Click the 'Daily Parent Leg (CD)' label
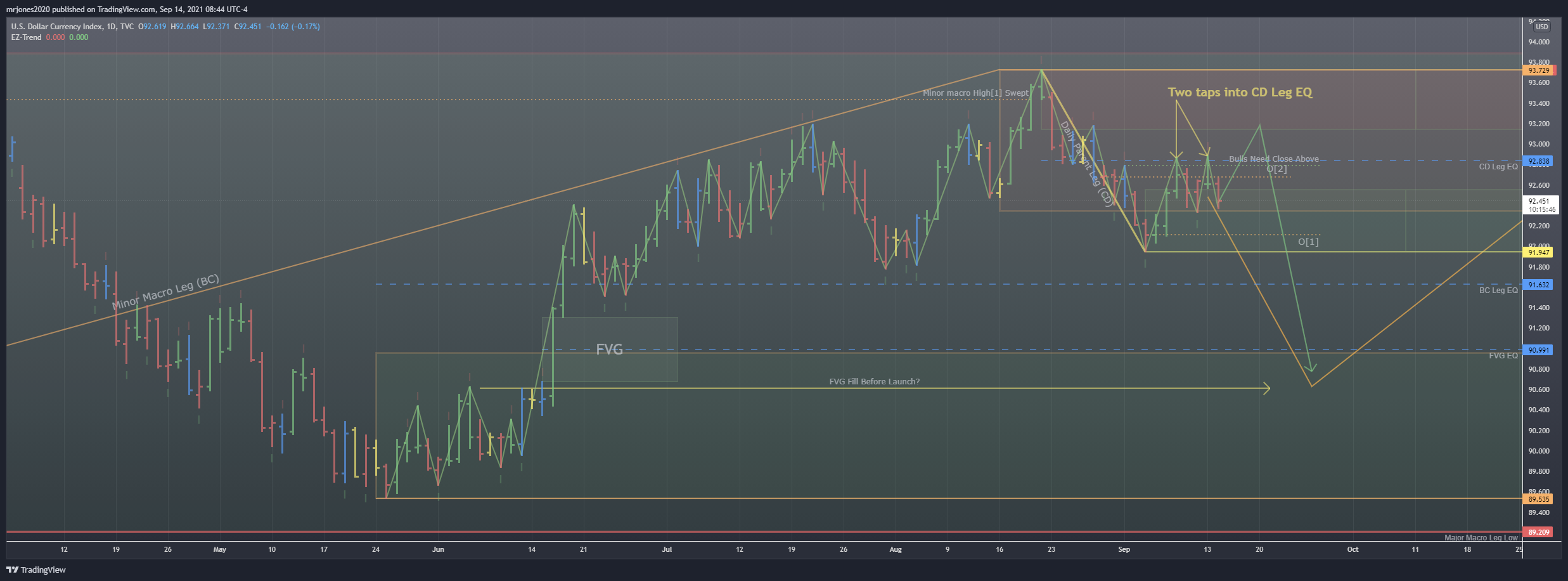Viewport: 1568px width, 581px height. coord(1086,164)
